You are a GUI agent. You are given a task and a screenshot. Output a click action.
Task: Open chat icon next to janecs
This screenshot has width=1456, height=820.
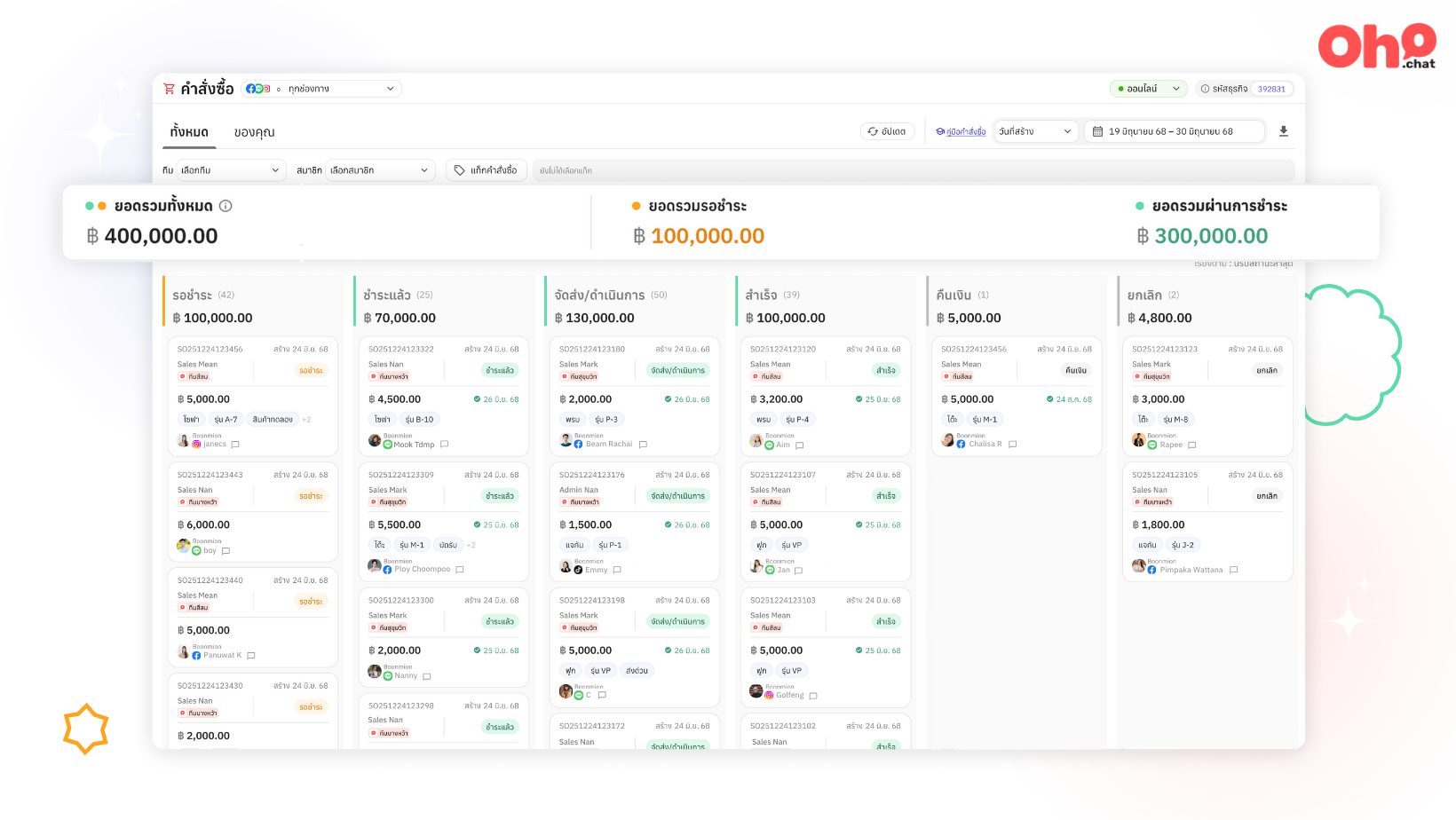235,445
